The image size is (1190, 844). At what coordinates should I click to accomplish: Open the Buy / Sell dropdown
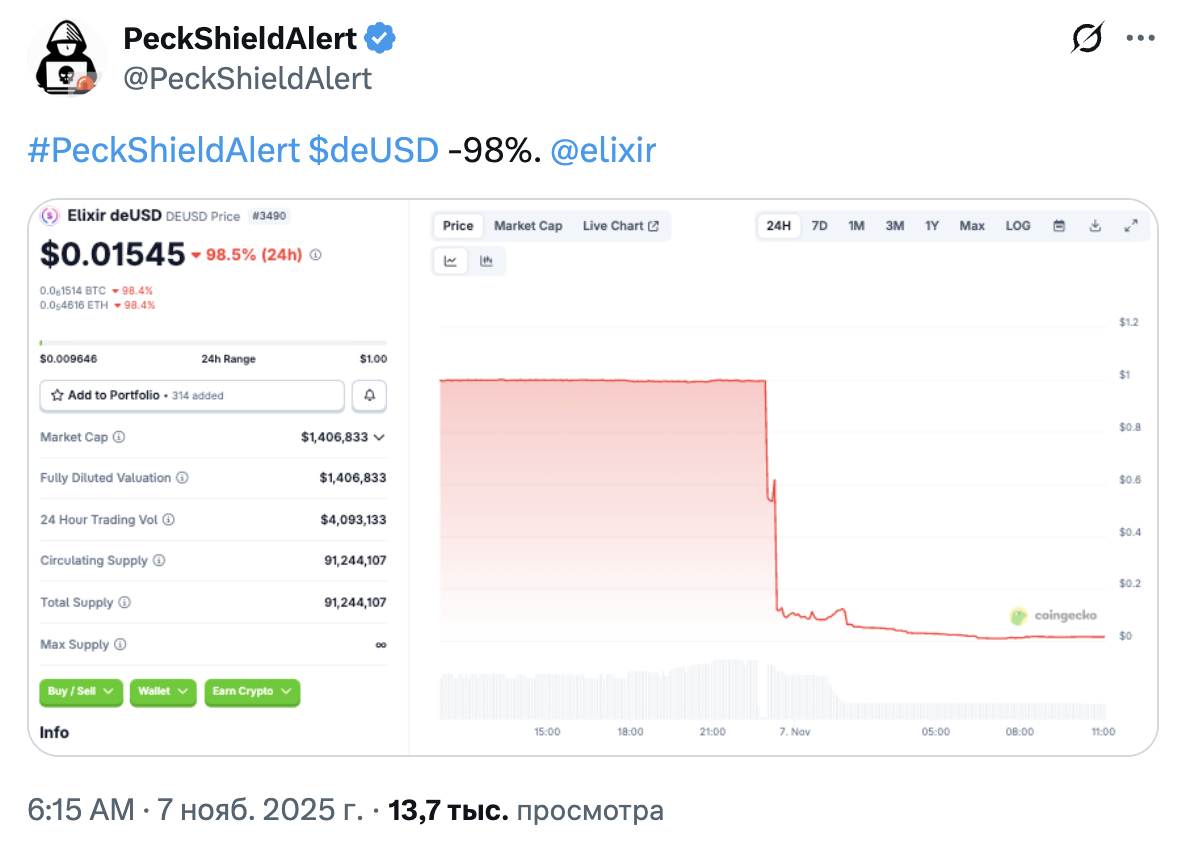tap(80, 692)
